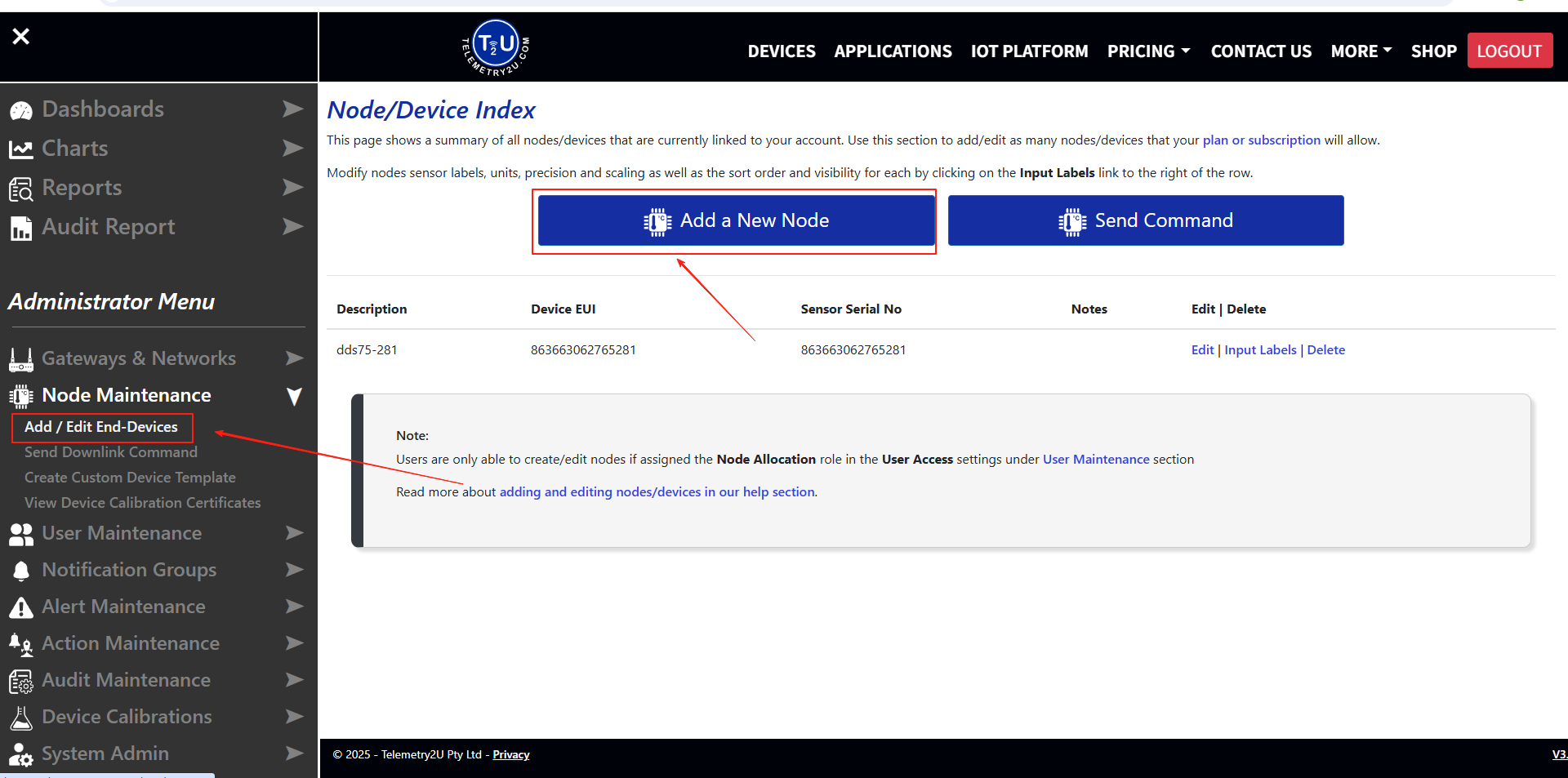Expand the User Maintenance arrow
This screenshot has height=778, width=1568.
click(295, 532)
